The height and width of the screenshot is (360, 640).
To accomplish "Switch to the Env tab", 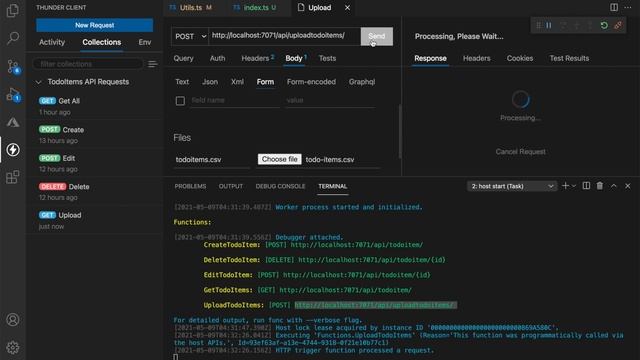I will point(145,42).
